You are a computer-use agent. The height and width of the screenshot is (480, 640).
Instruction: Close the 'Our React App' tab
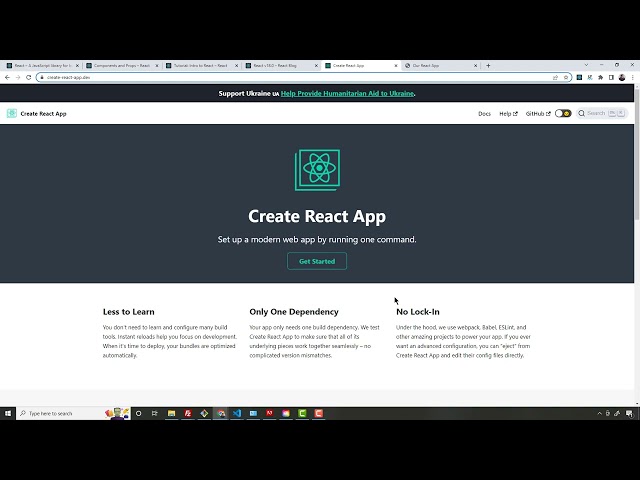coord(476,65)
